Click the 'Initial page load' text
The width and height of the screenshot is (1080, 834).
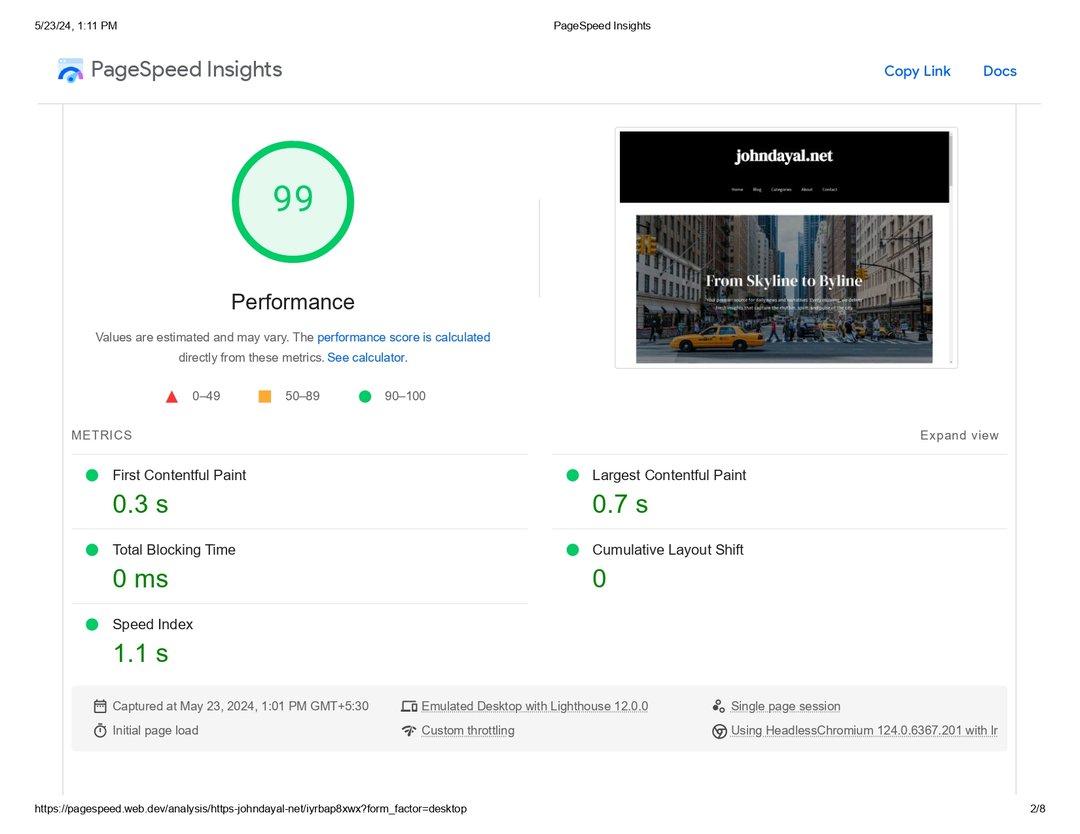coord(156,731)
